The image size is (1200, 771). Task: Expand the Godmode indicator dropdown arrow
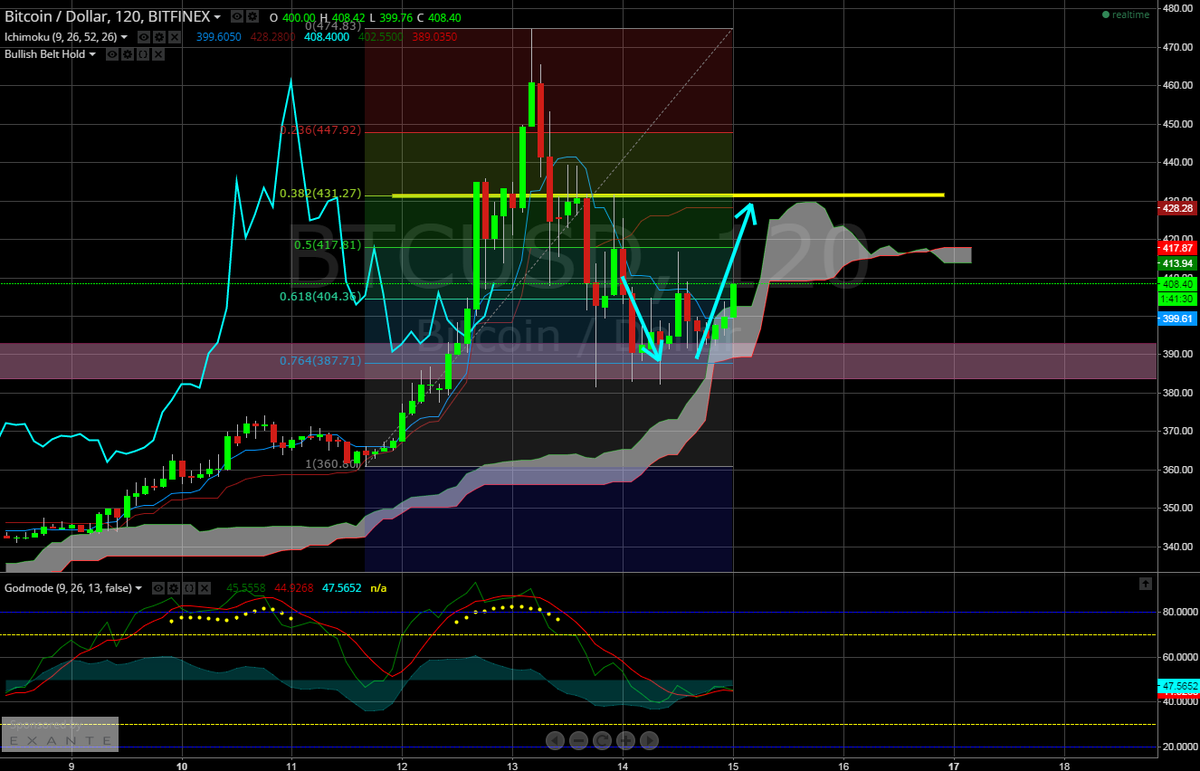138,588
